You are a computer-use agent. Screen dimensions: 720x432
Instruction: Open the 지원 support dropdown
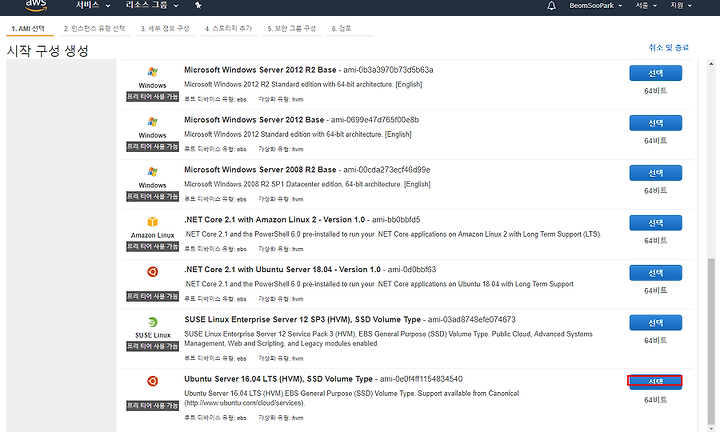(681, 6)
